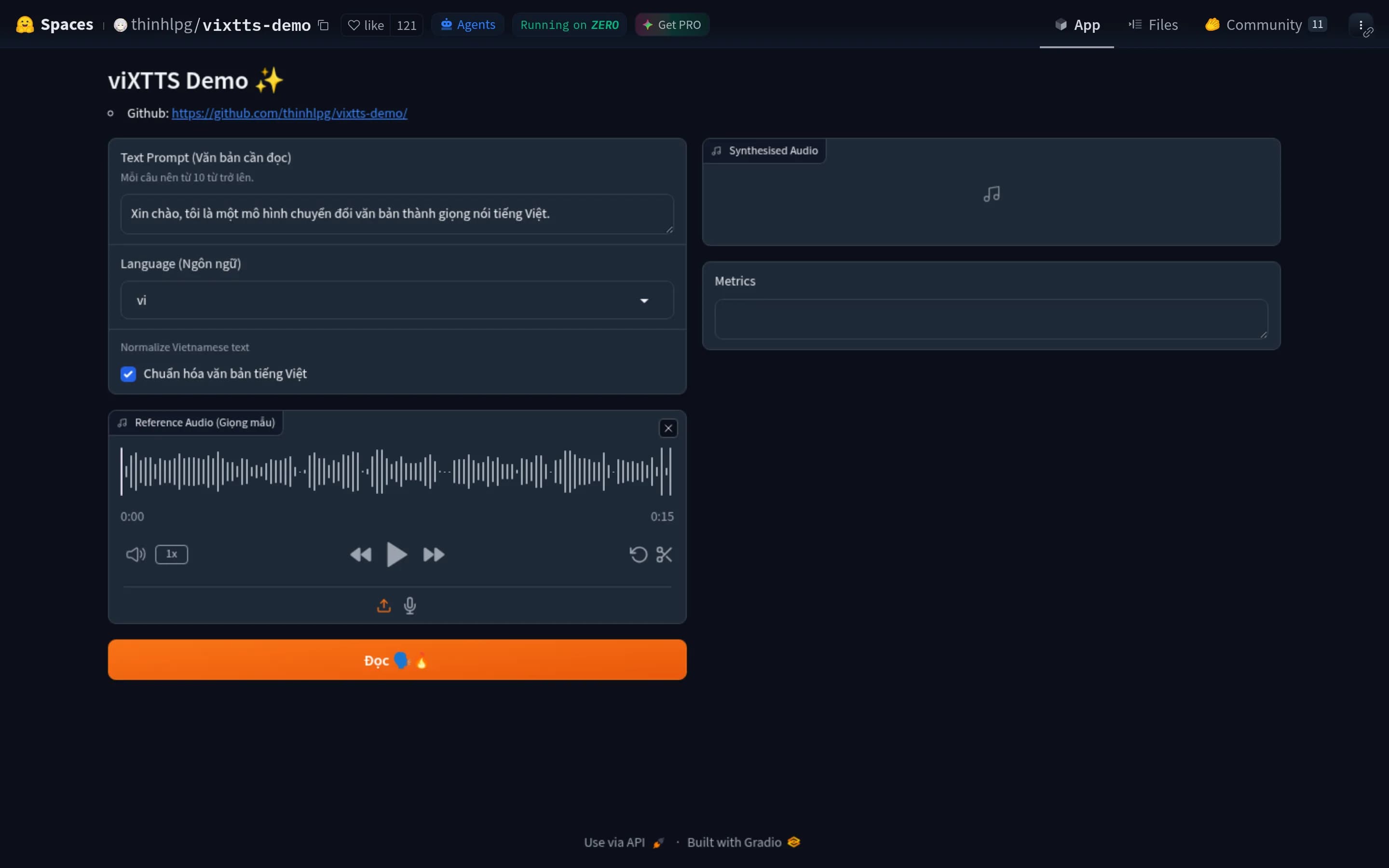This screenshot has width=1389, height=868.
Task: Open the 121 likes count
Action: [407, 25]
